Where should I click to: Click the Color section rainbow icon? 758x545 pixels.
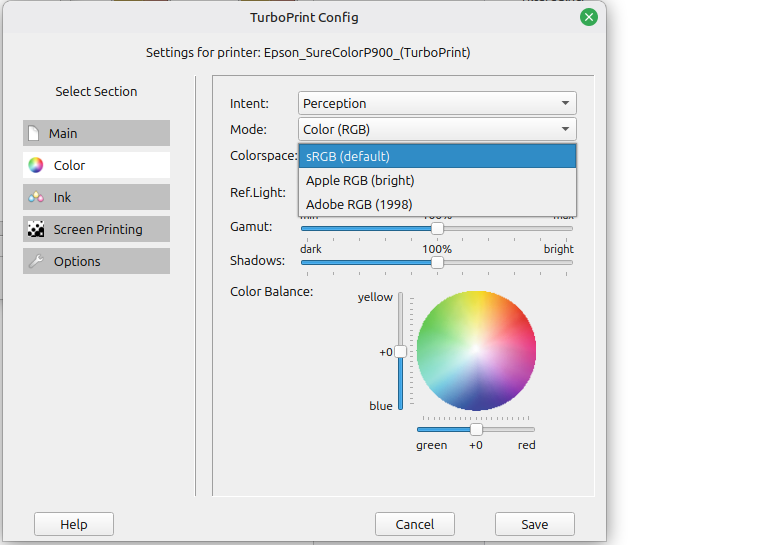coord(36,165)
